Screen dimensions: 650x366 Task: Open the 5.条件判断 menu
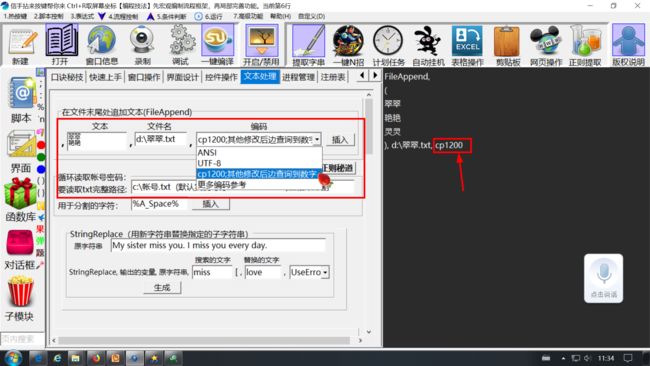(x=171, y=16)
